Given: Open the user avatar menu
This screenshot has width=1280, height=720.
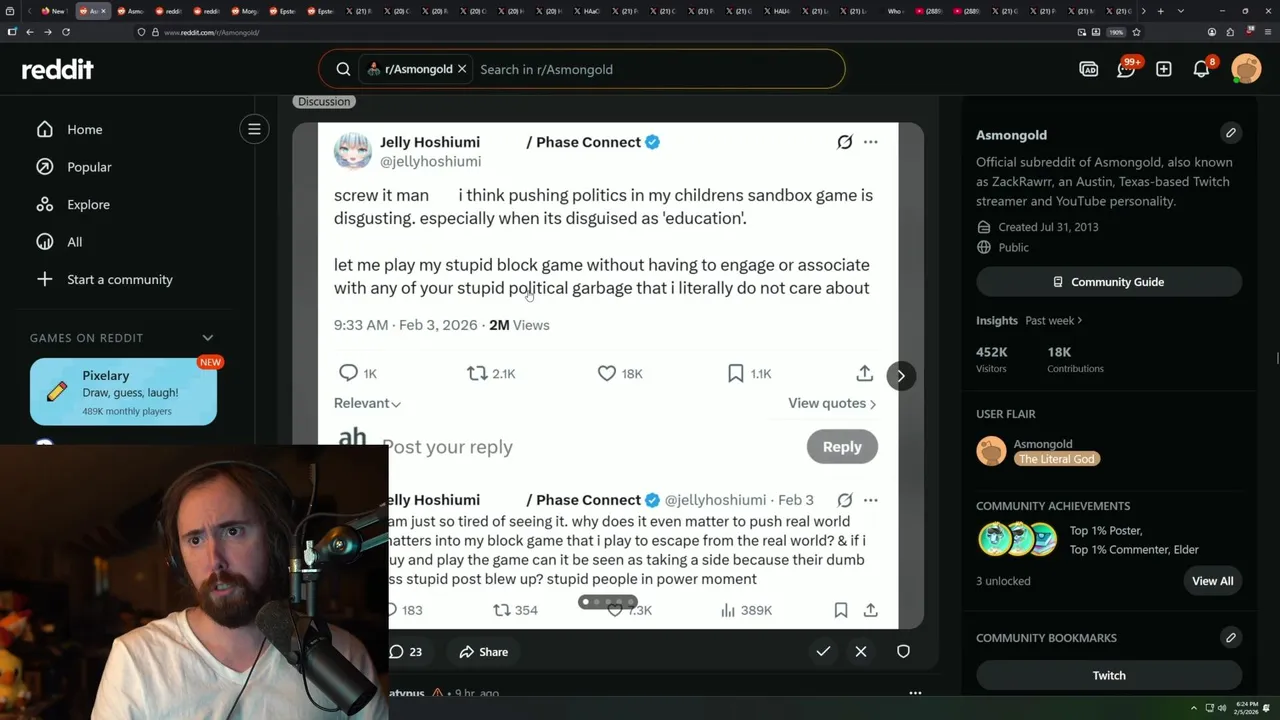Looking at the screenshot, I should click(1246, 69).
